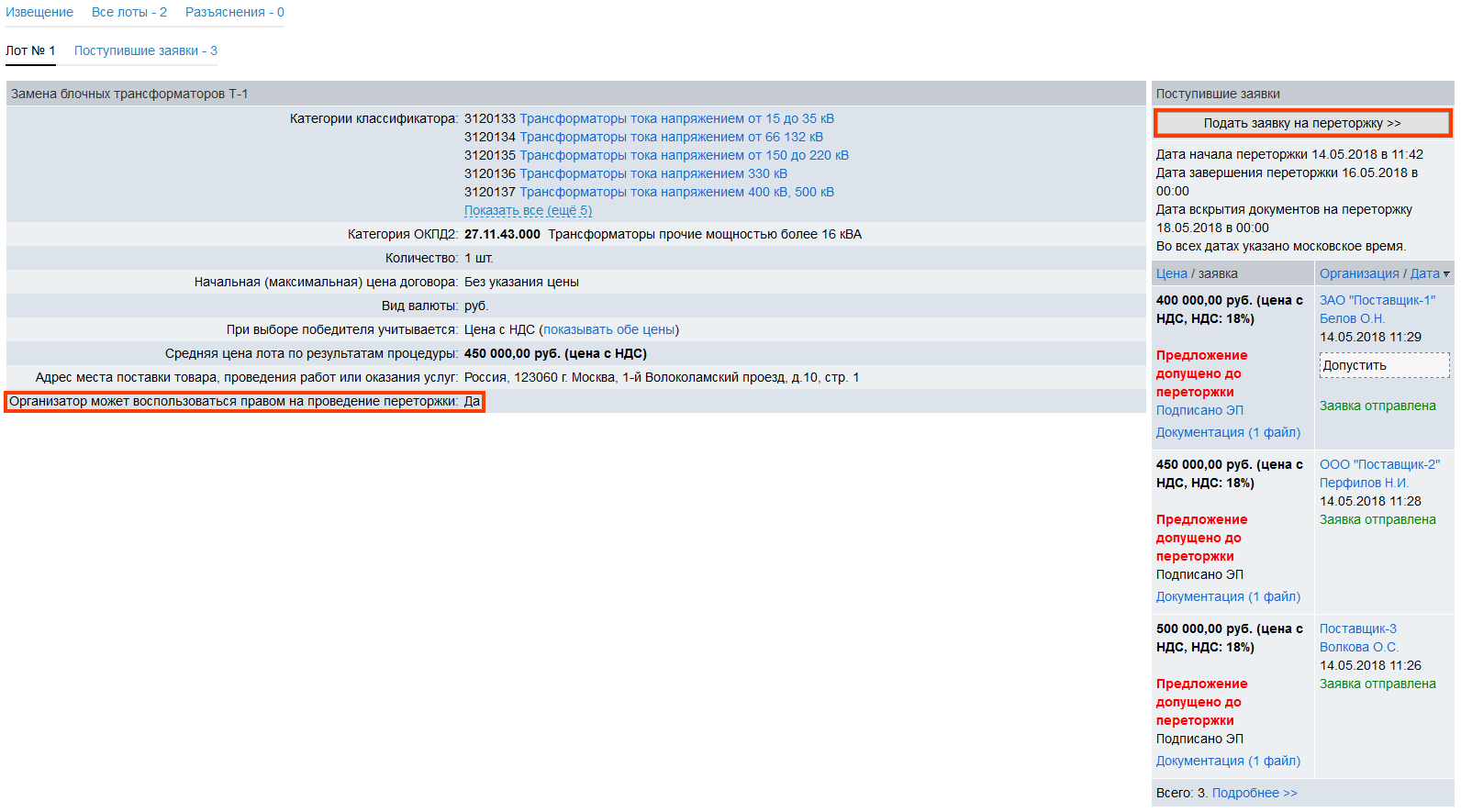The image size is (1461, 812).
Task: Sort by Цена column header
Action: coord(1171,273)
